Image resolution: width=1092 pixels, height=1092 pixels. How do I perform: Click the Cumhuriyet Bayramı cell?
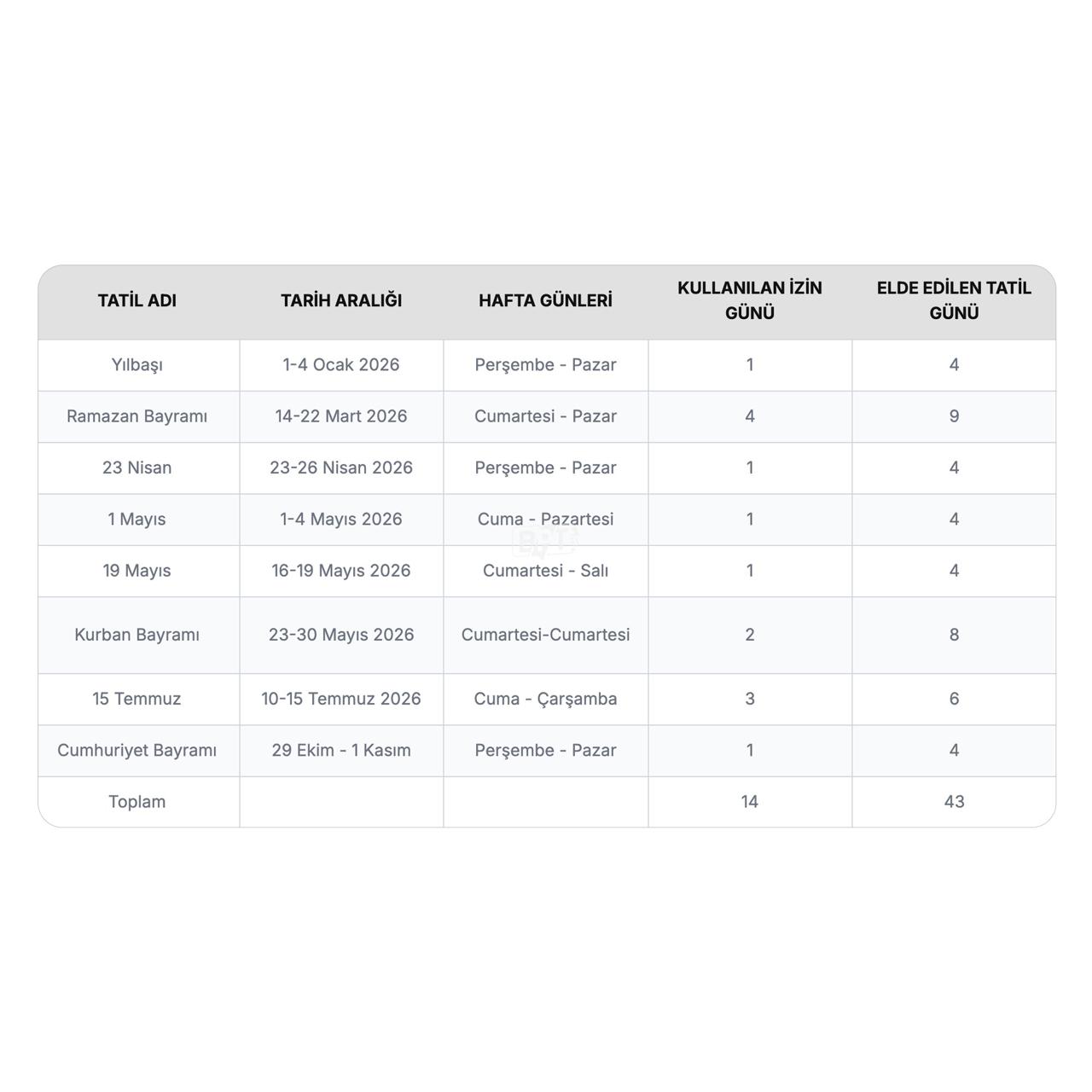(x=137, y=750)
